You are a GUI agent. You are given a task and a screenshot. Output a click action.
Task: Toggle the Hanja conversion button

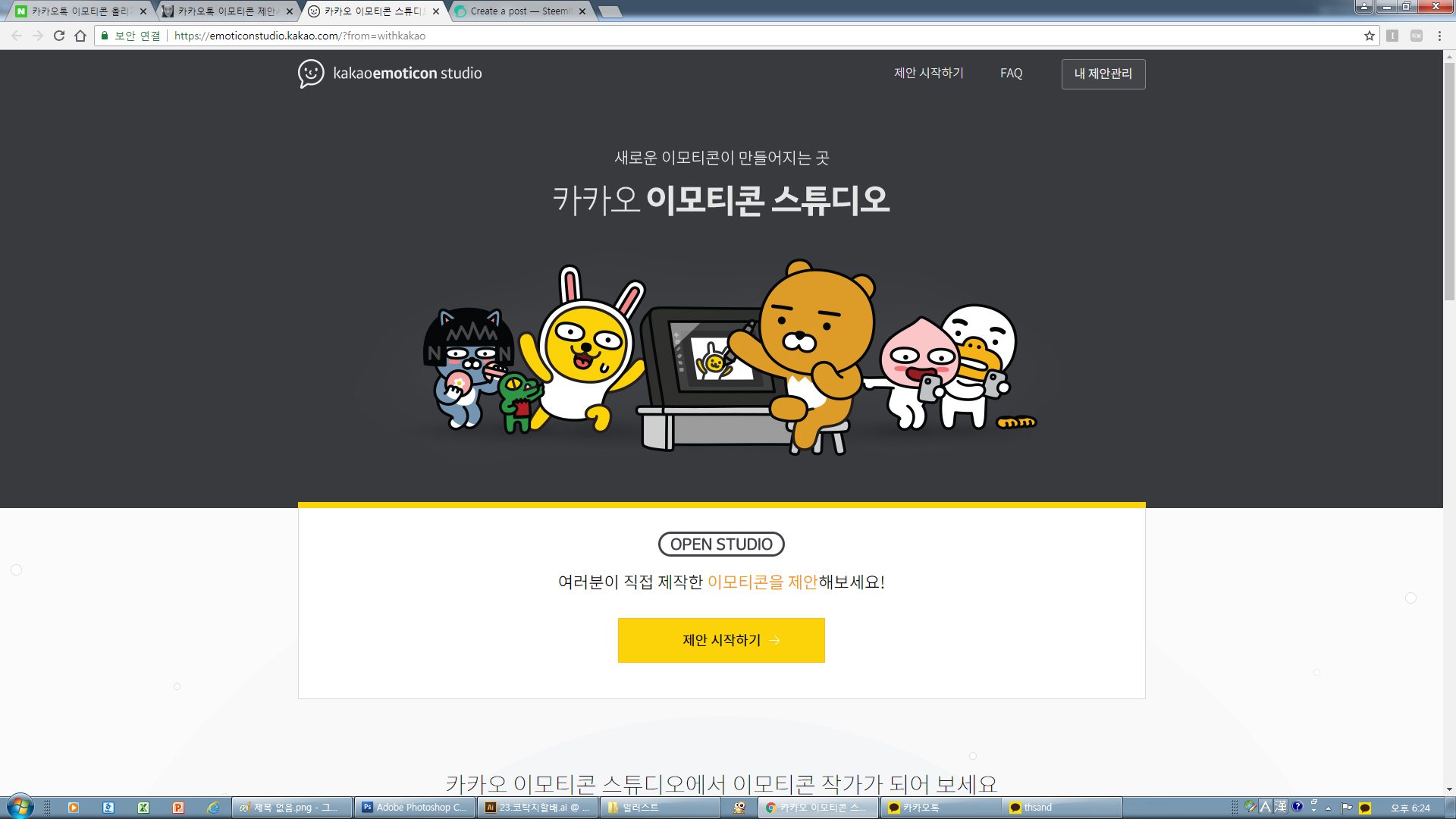tap(1281, 807)
